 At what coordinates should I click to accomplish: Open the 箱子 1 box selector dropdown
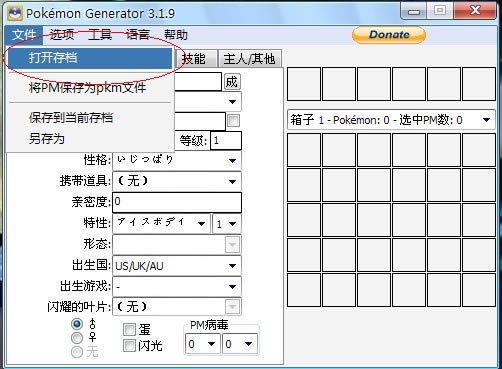coord(391,120)
